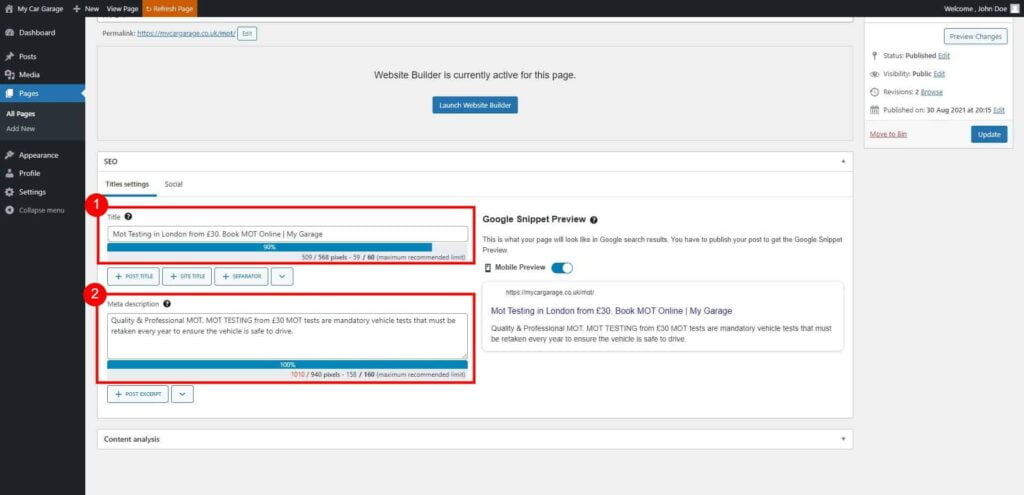Insert the Site Title tag
Image resolution: width=1024 pixels, height=495 pixels.
click(x=186, y=276)
